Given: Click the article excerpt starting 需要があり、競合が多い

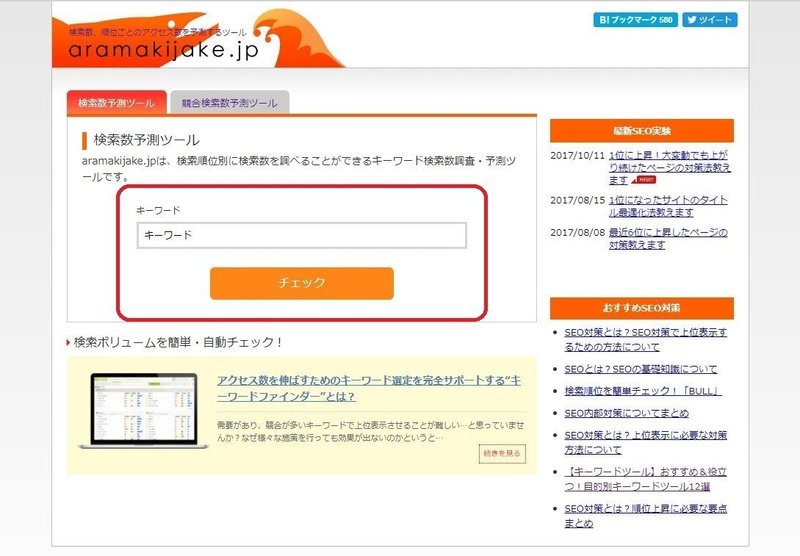Looking at the screenshot, I should click(x=370, y=432).
